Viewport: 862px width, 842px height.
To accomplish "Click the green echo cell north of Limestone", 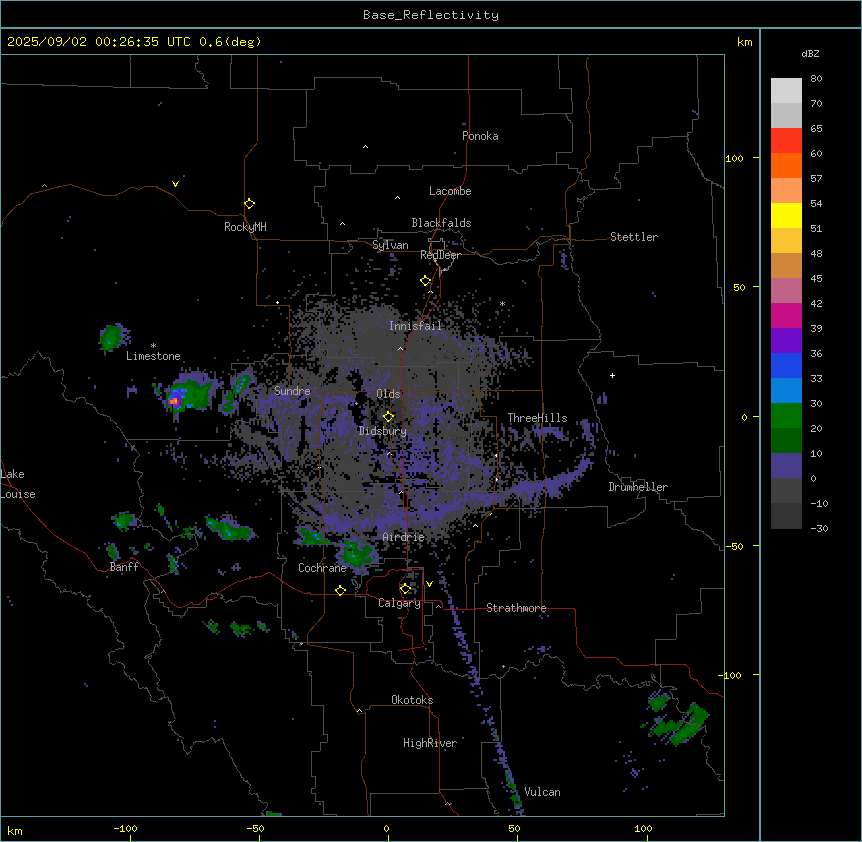I will [113, 337].
